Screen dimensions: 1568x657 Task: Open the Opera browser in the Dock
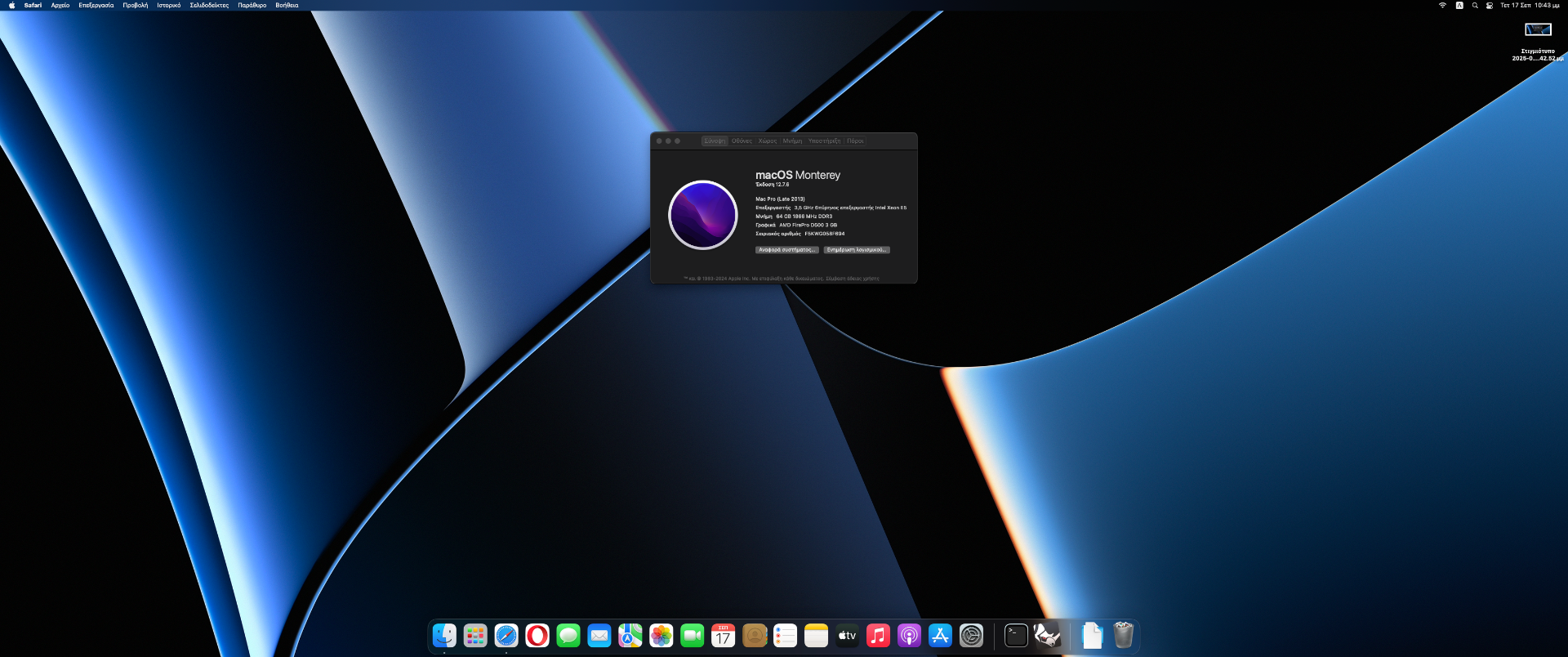(x=537, y=636)
